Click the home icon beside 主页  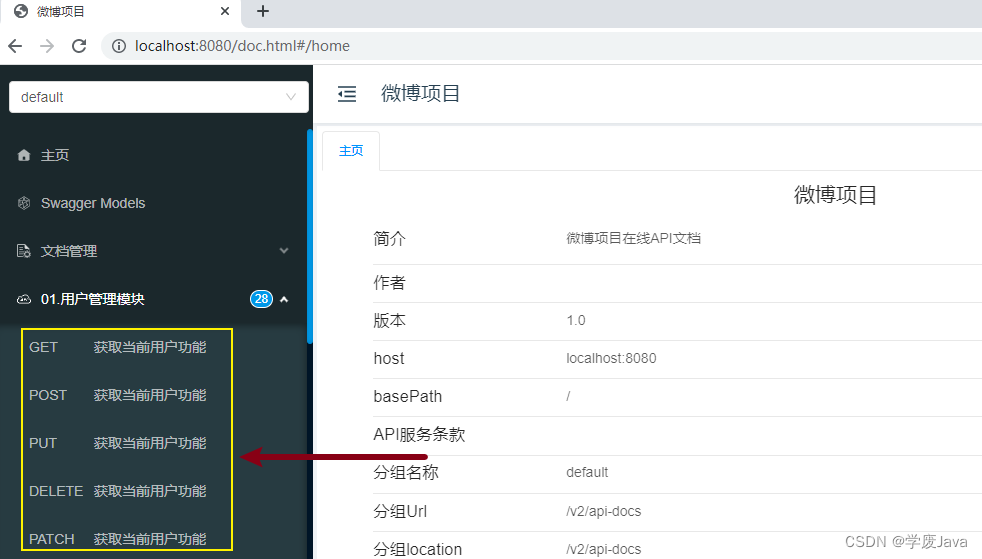point(24,155)
